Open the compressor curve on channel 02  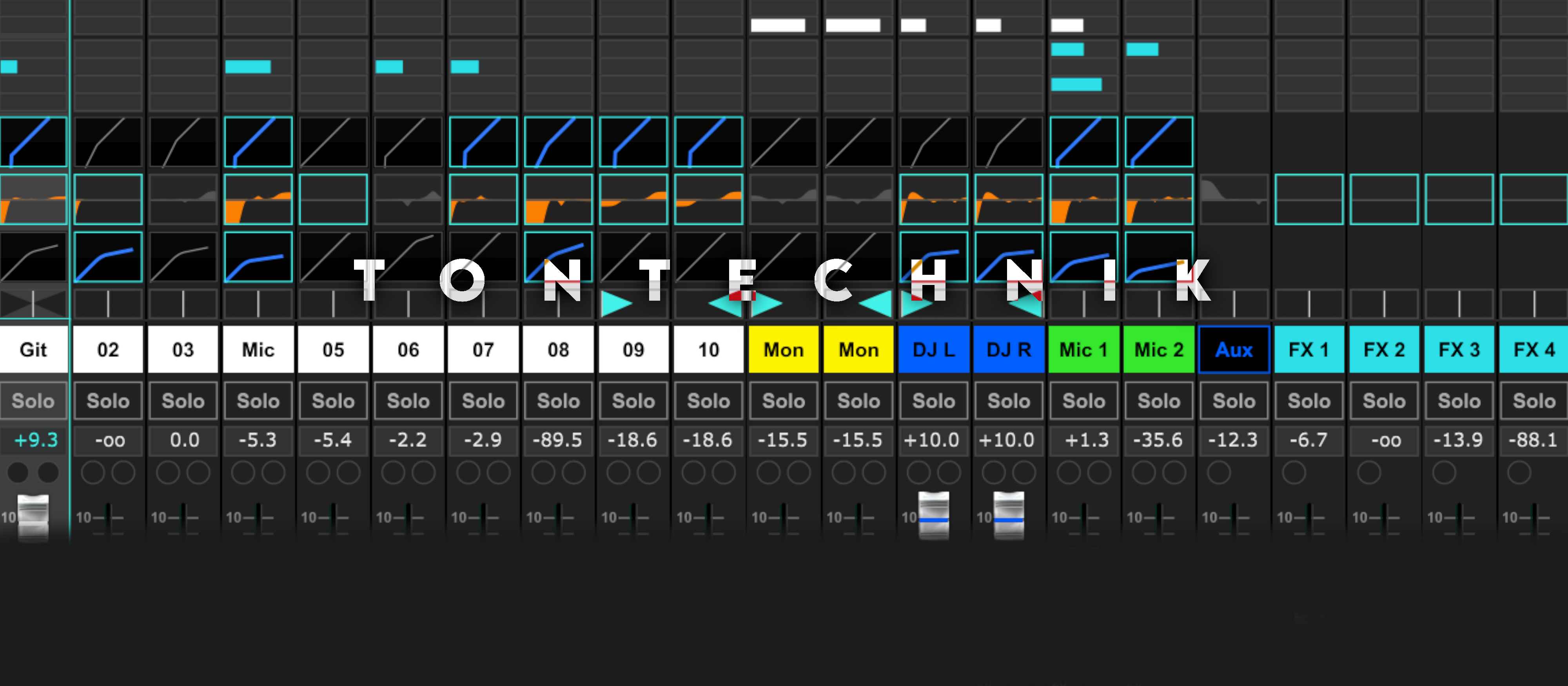[108, 257]
